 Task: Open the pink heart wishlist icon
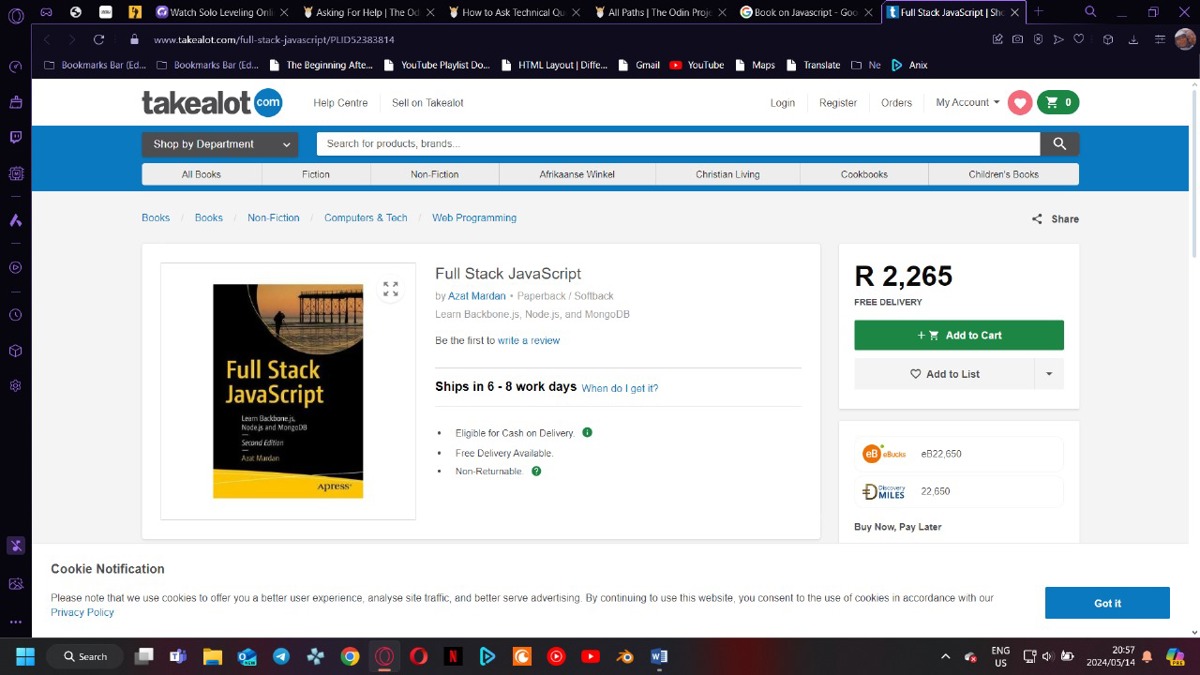pyautogui.click(x=1020, y=103)
